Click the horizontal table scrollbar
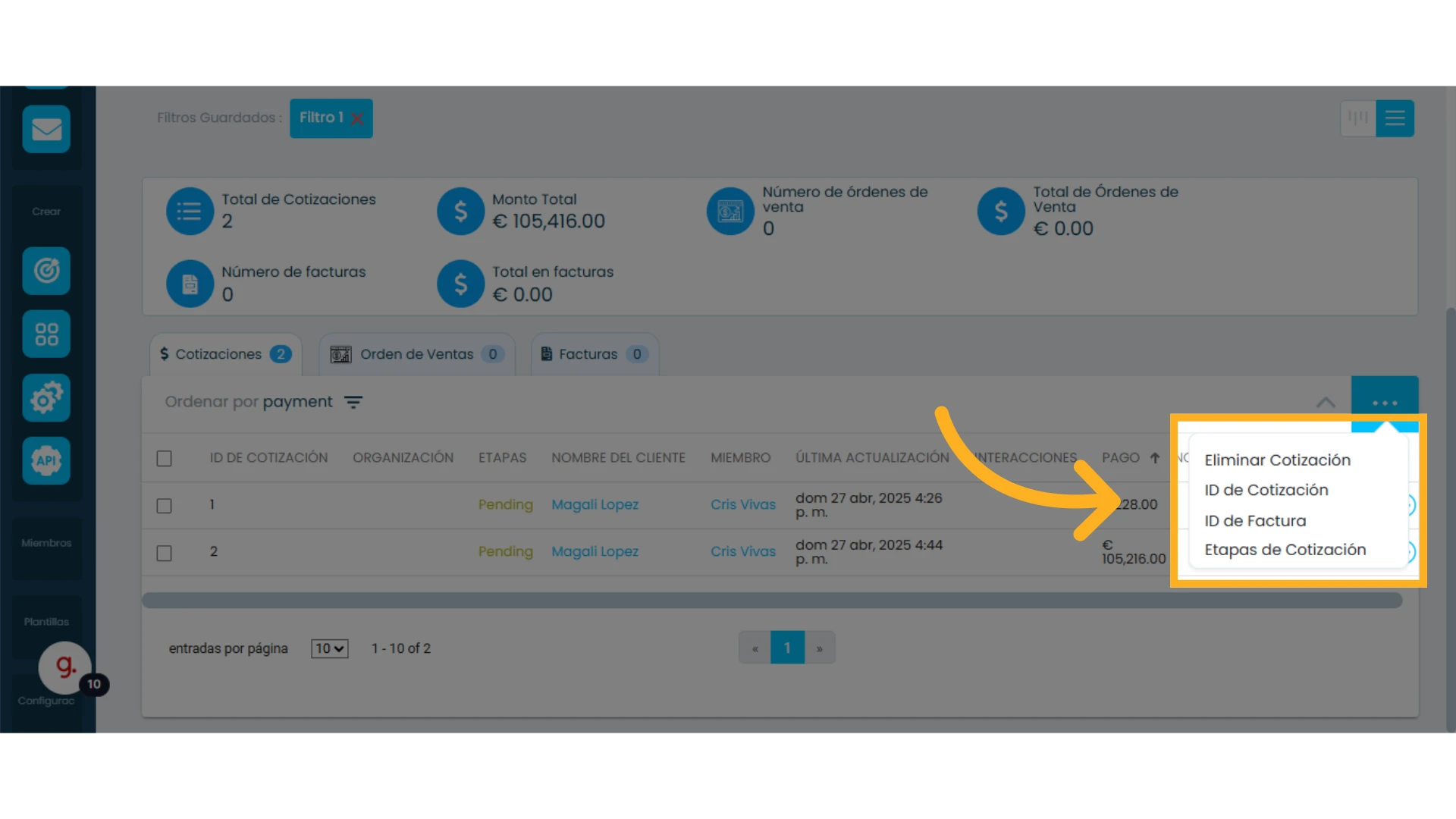The height and width of the screenshot is (819, 1456). [772, 601]
